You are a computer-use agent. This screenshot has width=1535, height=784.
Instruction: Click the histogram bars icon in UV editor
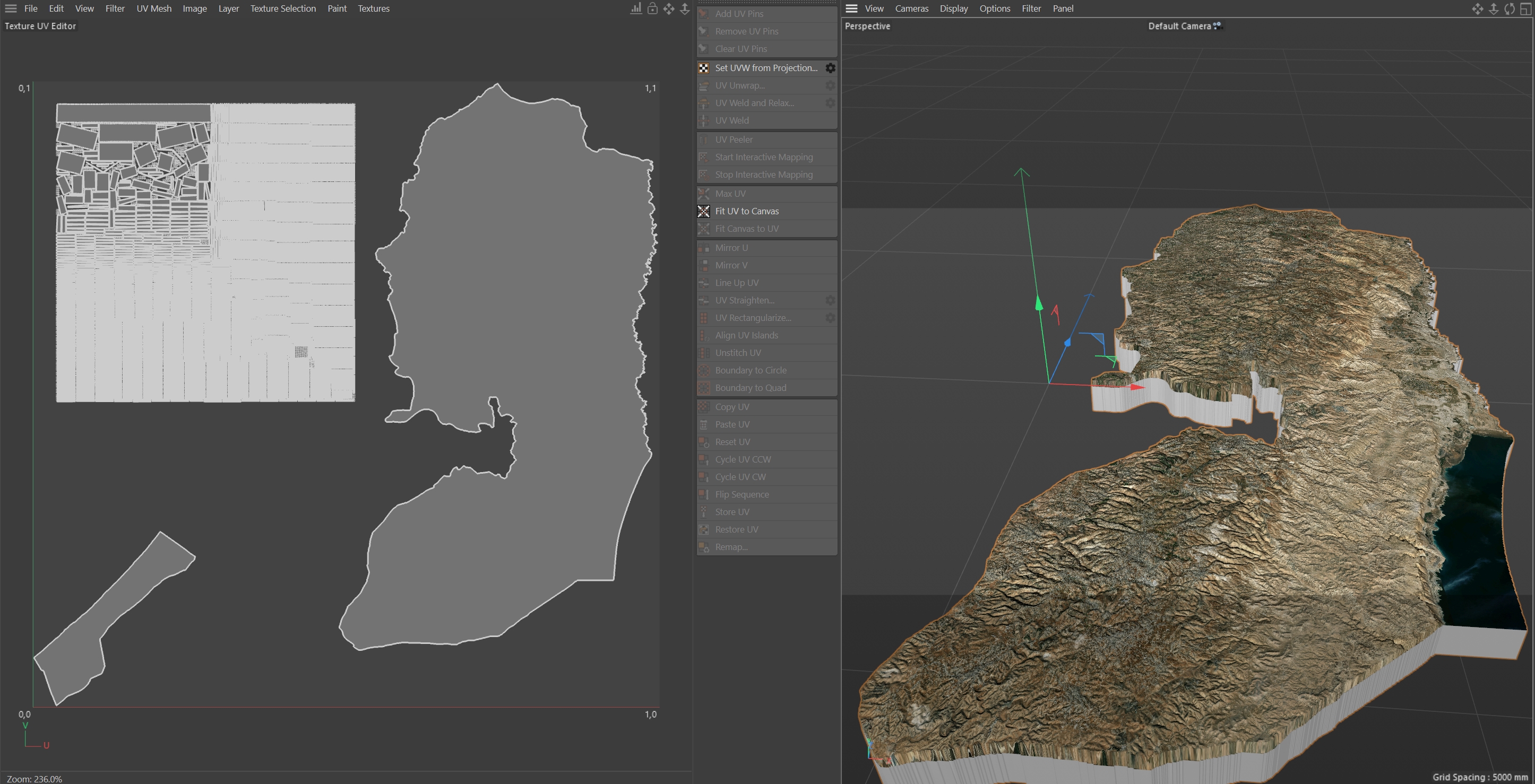point(636,8)
